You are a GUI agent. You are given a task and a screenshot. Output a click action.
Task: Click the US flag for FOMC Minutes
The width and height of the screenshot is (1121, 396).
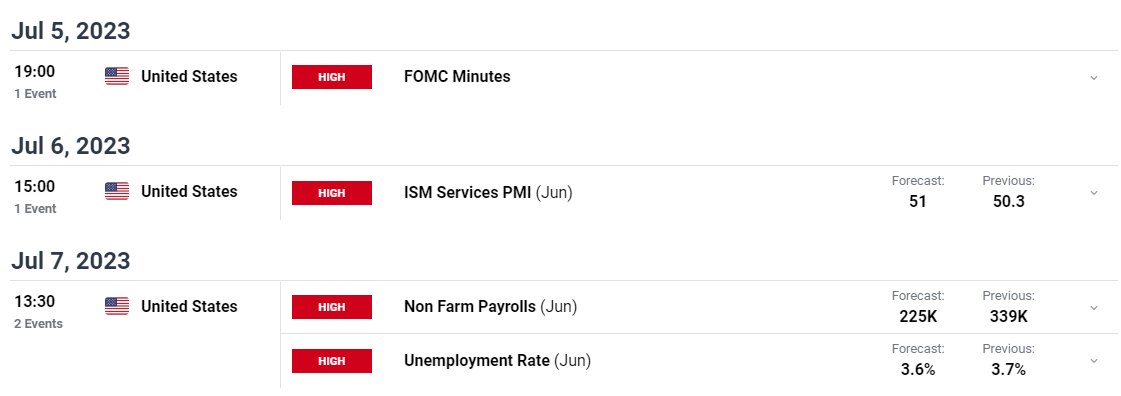(x=117, y=76)
